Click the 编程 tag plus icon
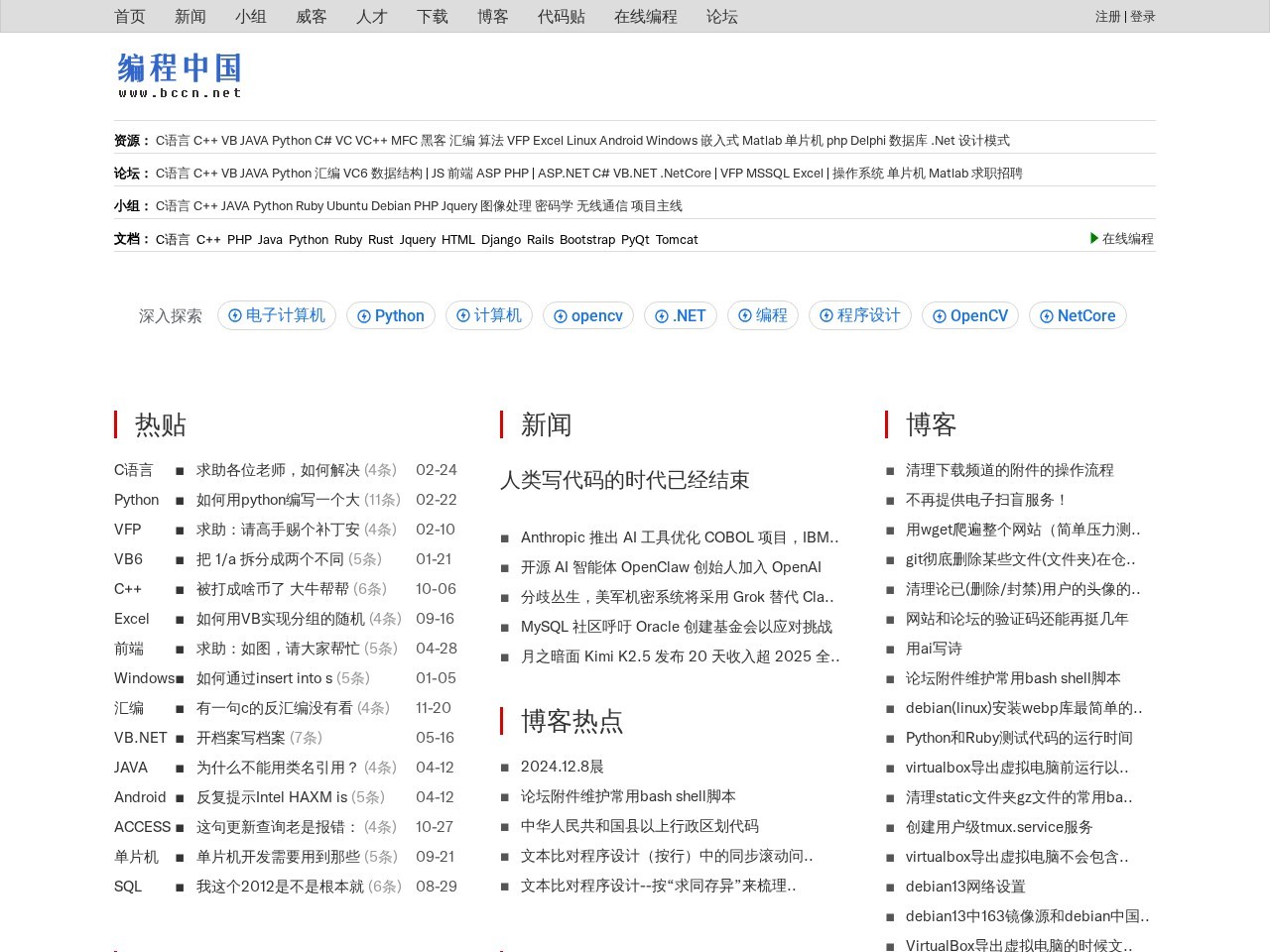The image size is (1270, 952). coord(745,315)
